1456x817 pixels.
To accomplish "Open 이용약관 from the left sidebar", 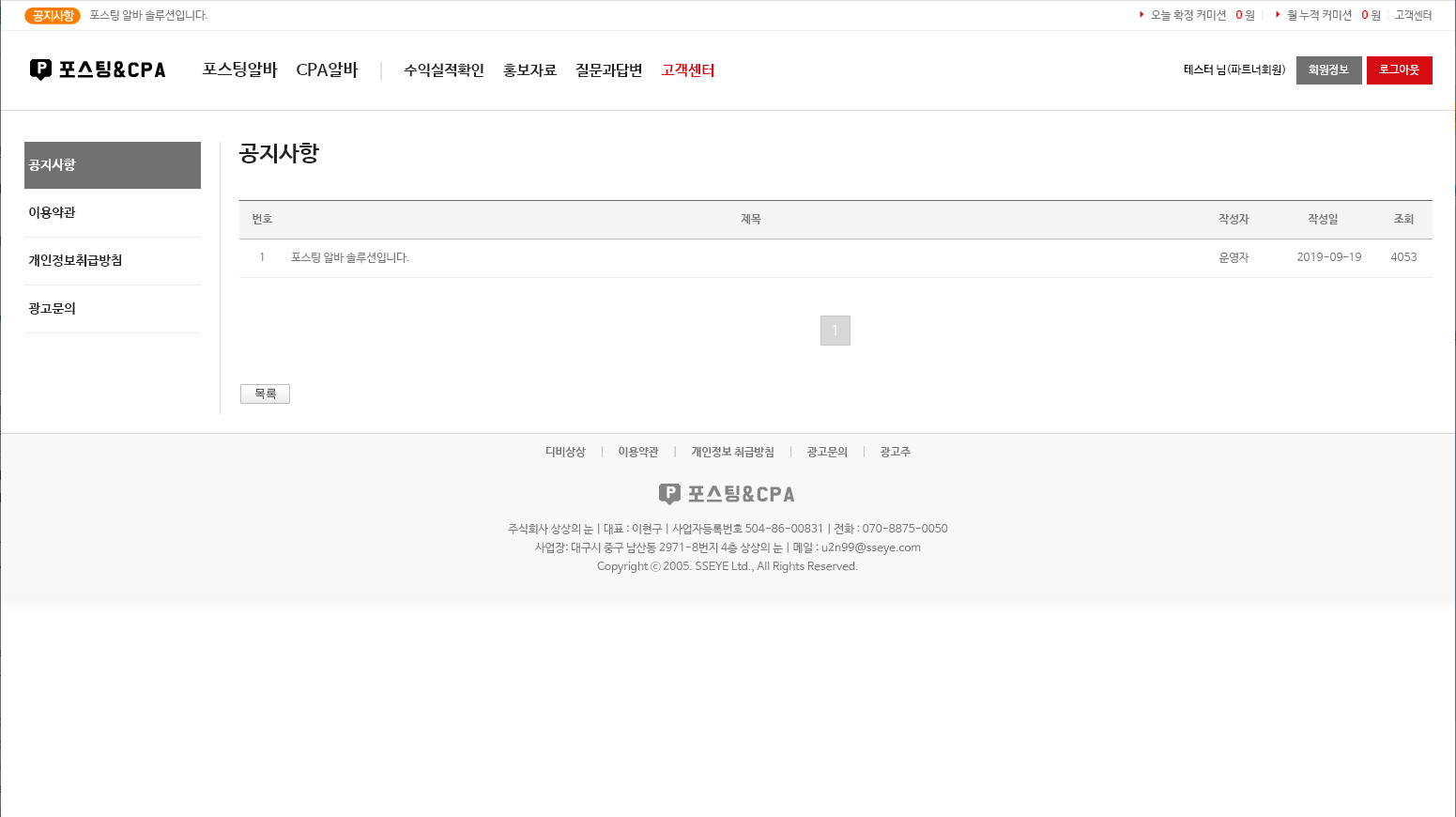I will coord(53,213).
